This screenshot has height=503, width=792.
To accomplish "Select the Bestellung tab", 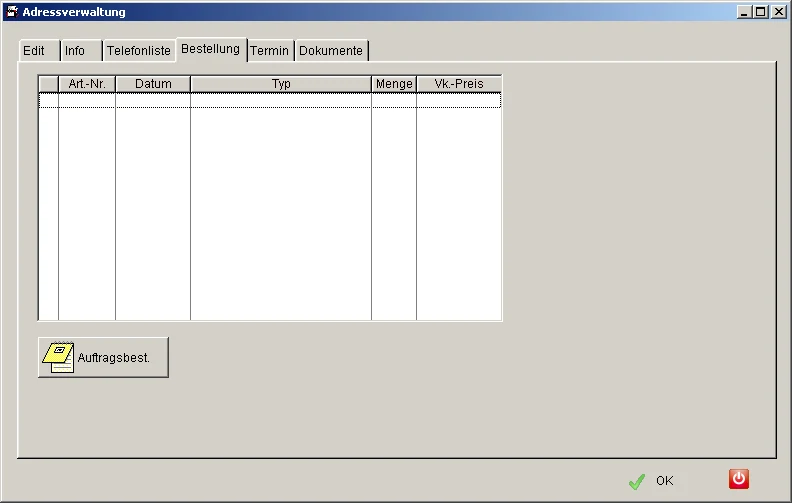I will [211, 49].
